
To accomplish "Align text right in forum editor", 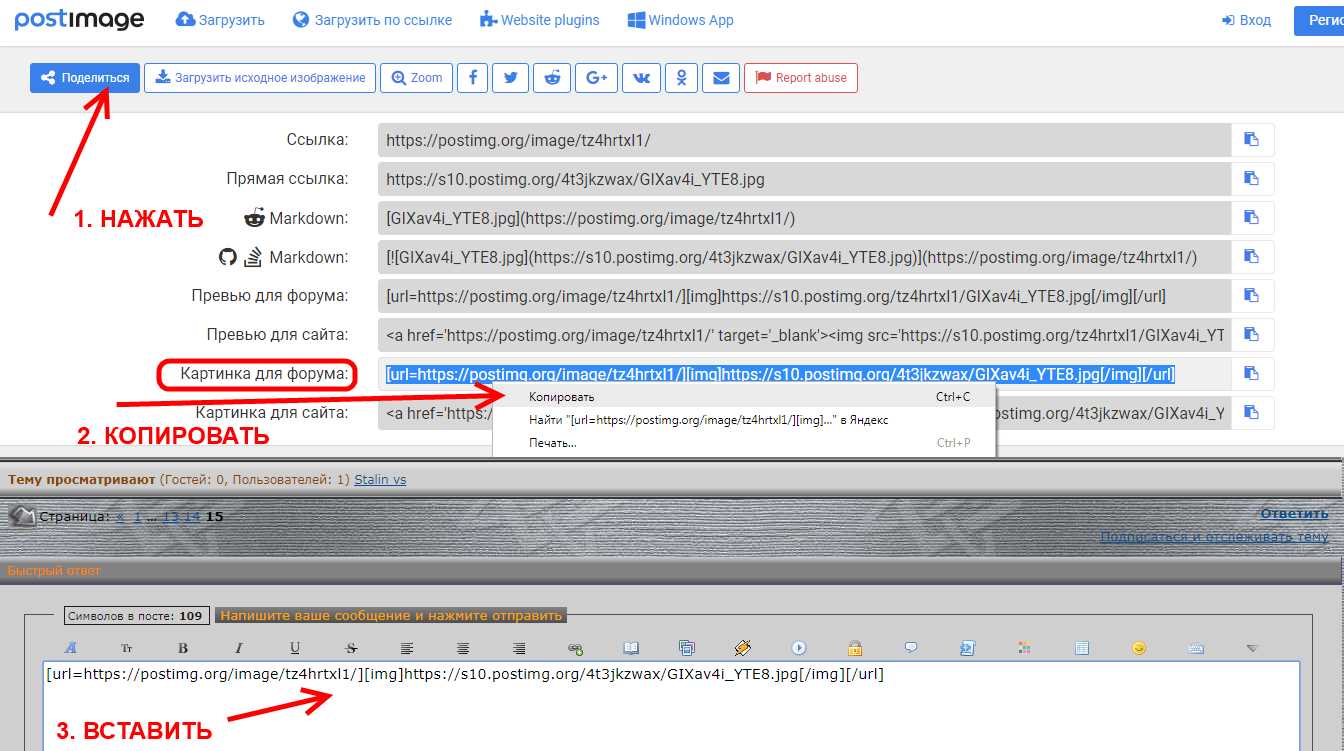I will [x=519, y=648].
